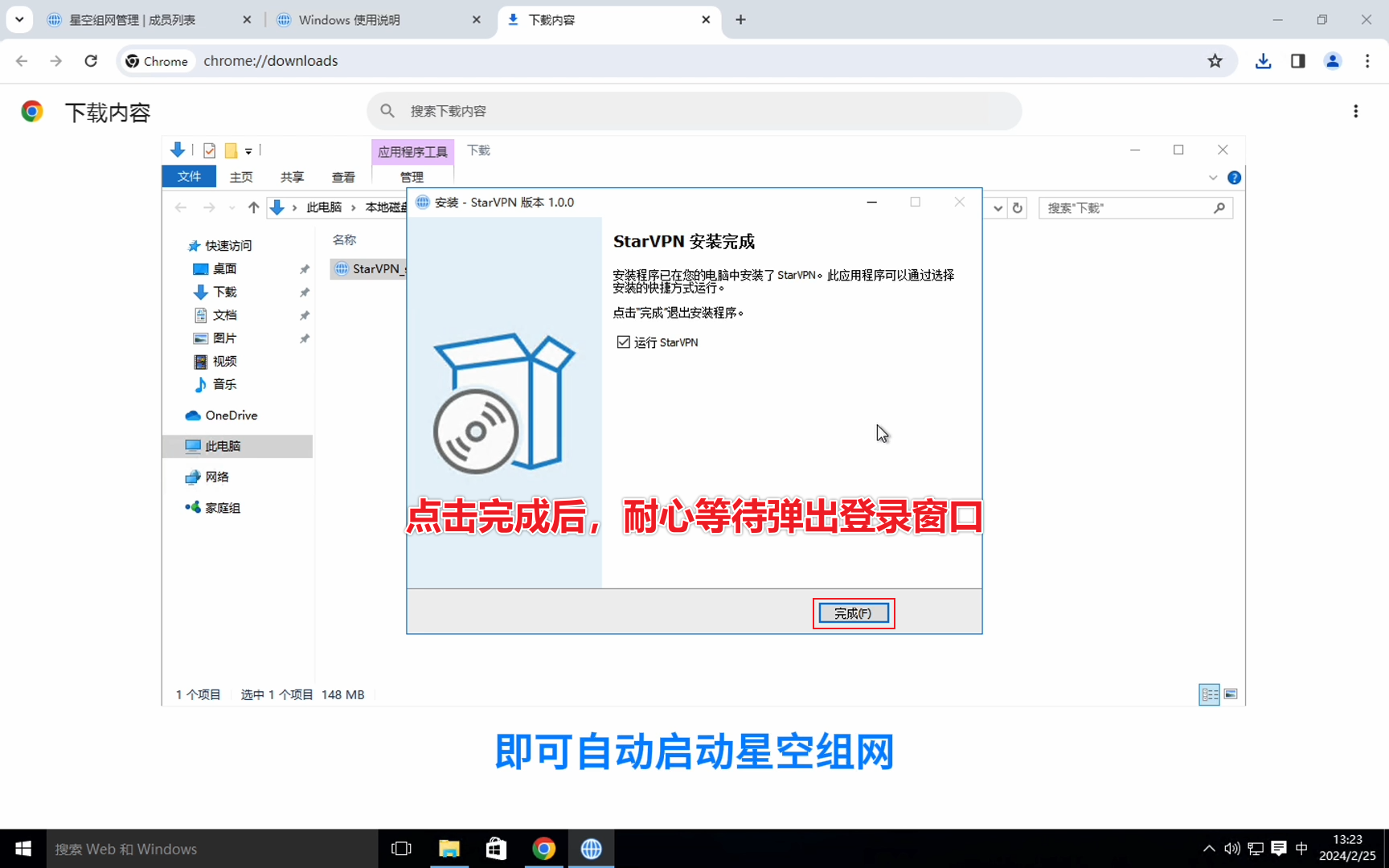Click the 完成(F) finish button
This screenshot has width=1389, height=868.
tap(854, 613)
